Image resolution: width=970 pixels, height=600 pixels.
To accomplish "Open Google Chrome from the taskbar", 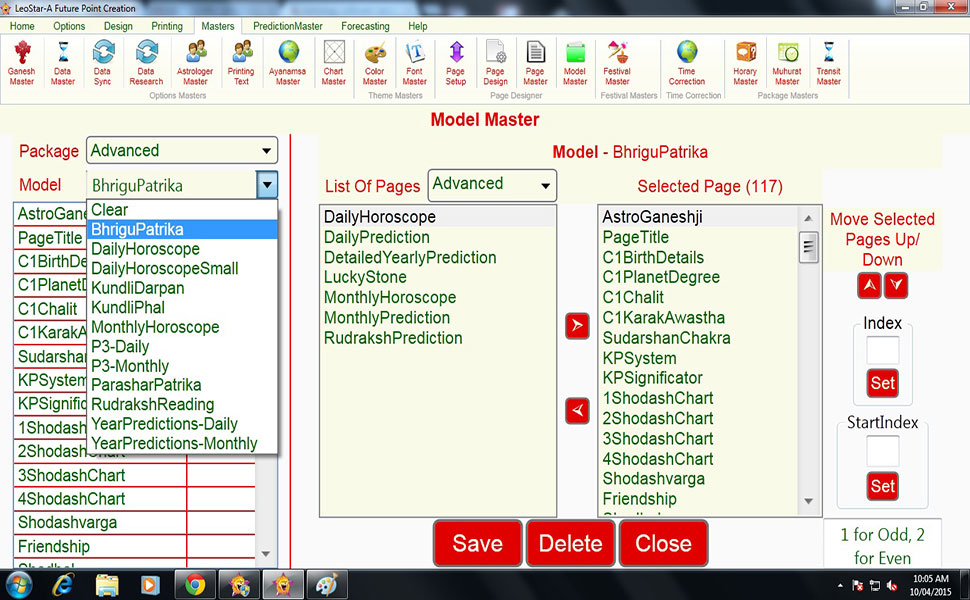I will (x=195, y=585).
